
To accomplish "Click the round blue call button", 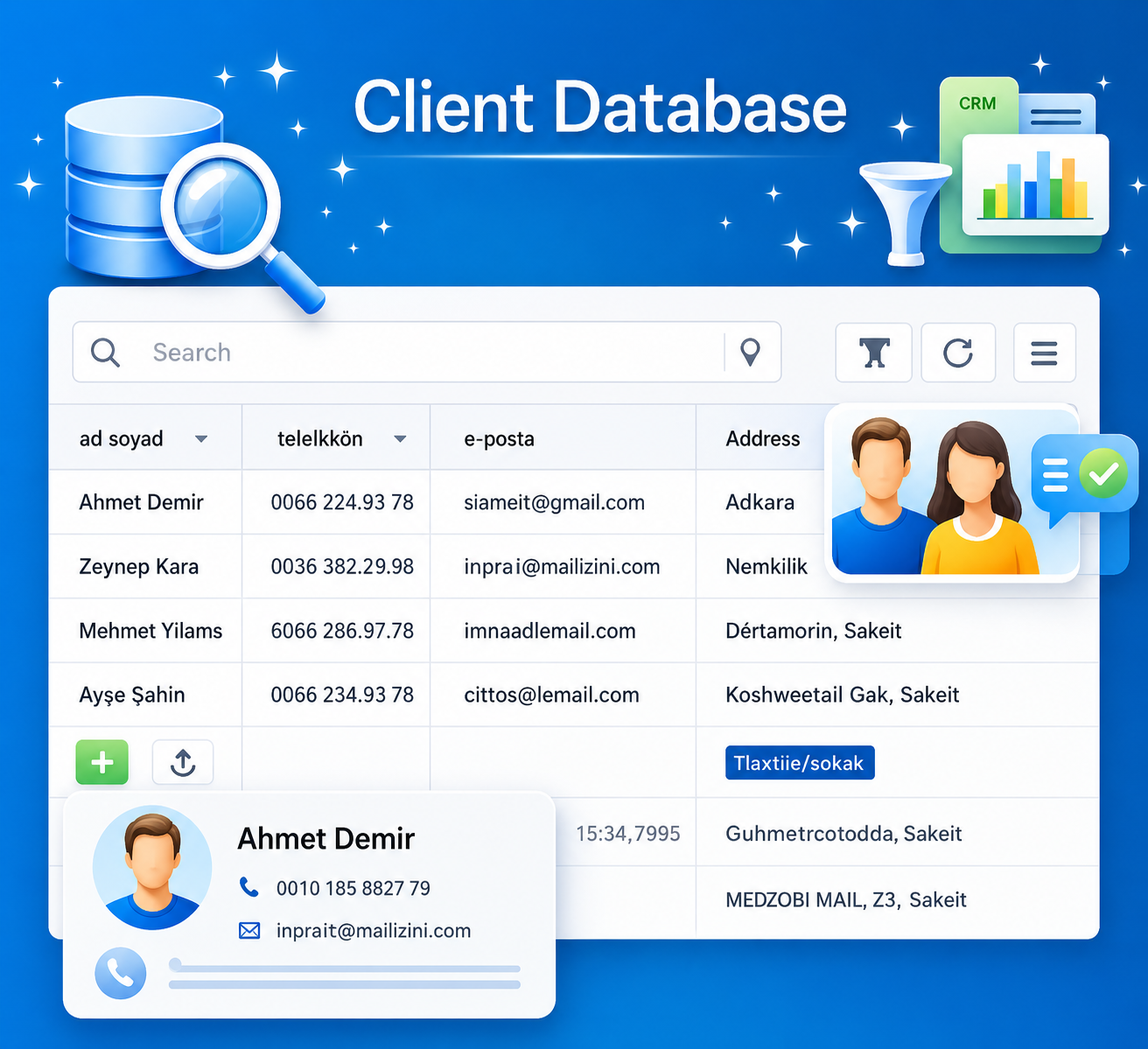I will click(120, 973).
